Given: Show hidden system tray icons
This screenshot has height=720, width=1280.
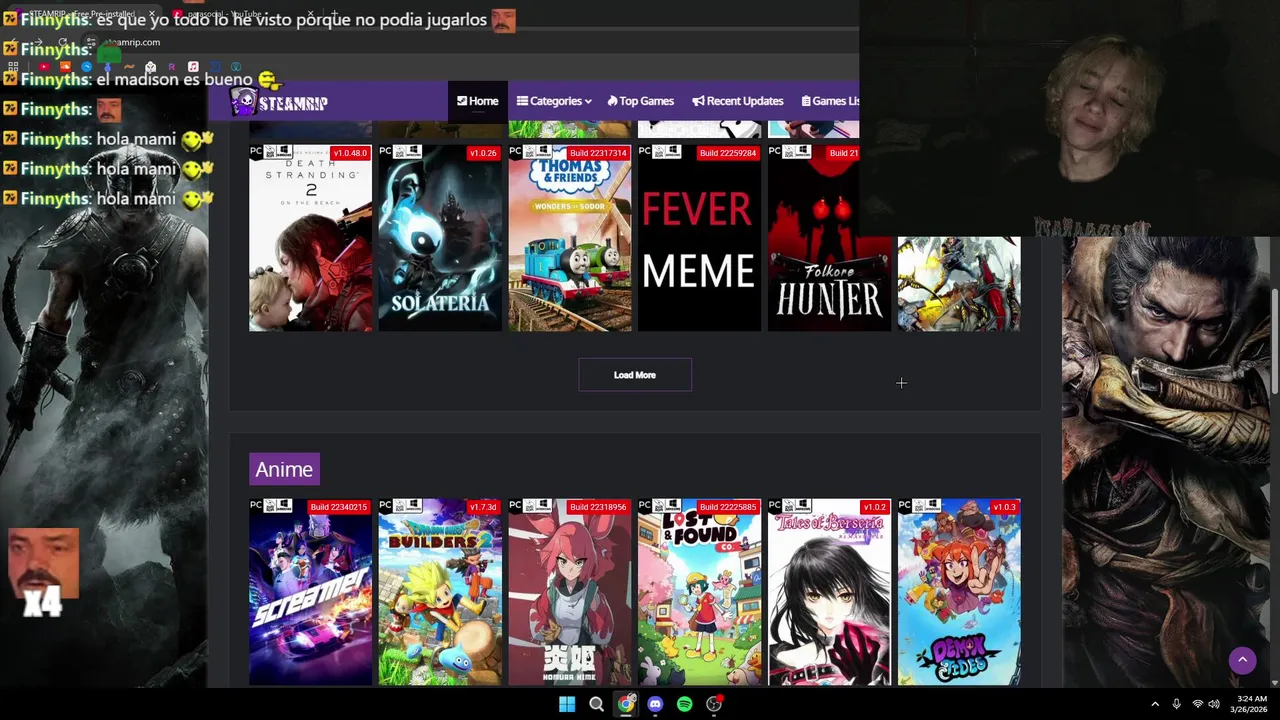Looking at the screenshot, I should point(1155,704).
